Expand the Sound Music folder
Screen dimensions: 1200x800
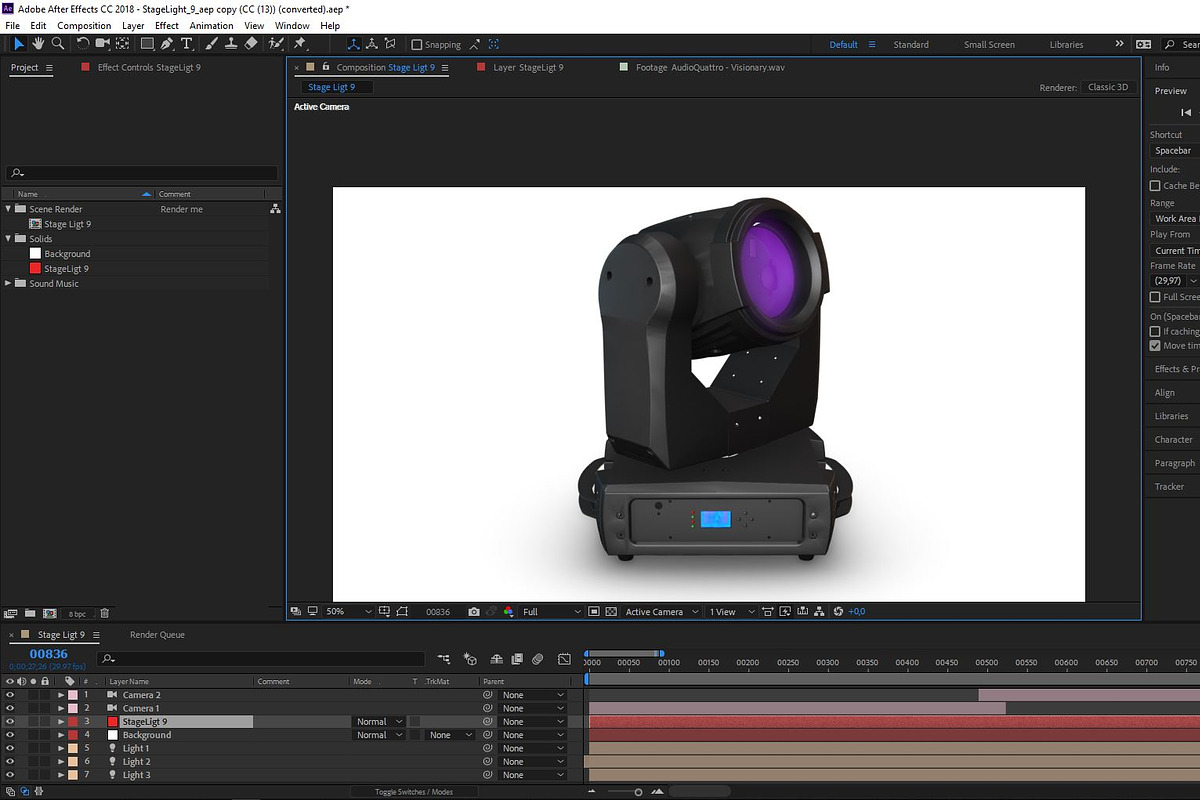click(9, 284)
